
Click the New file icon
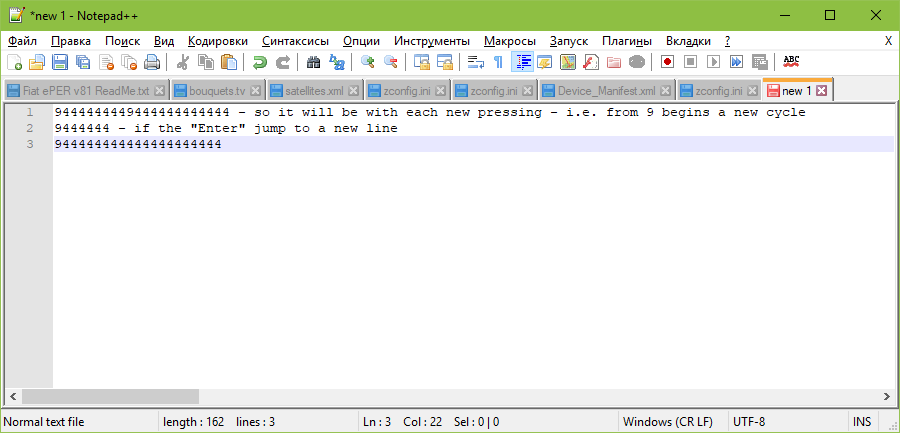[13, 62]
